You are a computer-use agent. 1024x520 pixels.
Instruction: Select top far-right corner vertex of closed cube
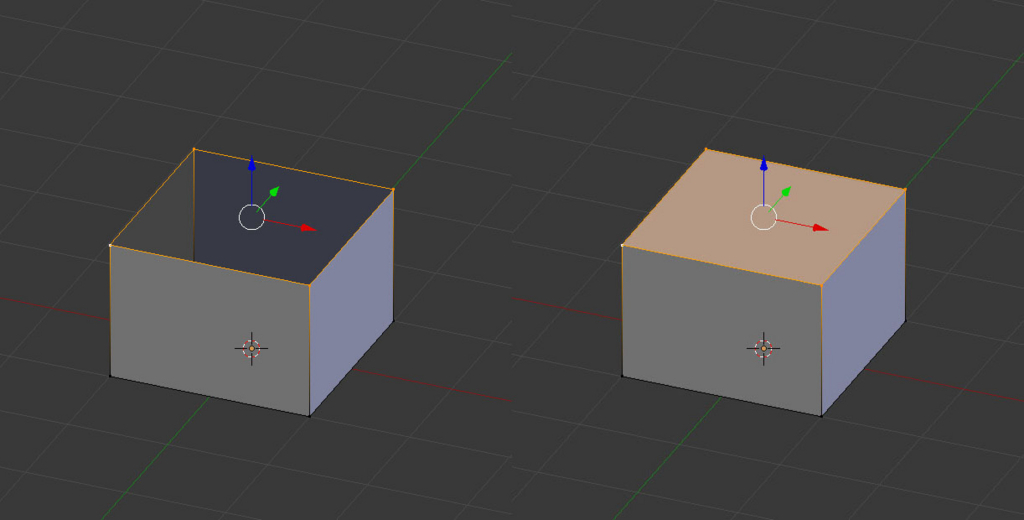tap(905, 190)
